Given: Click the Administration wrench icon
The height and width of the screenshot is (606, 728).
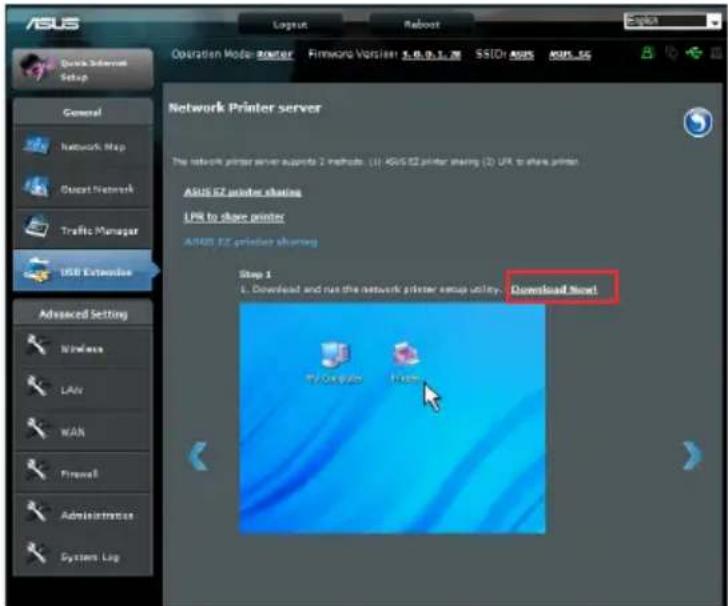Looking at the screenshot, I should point(36,511).
